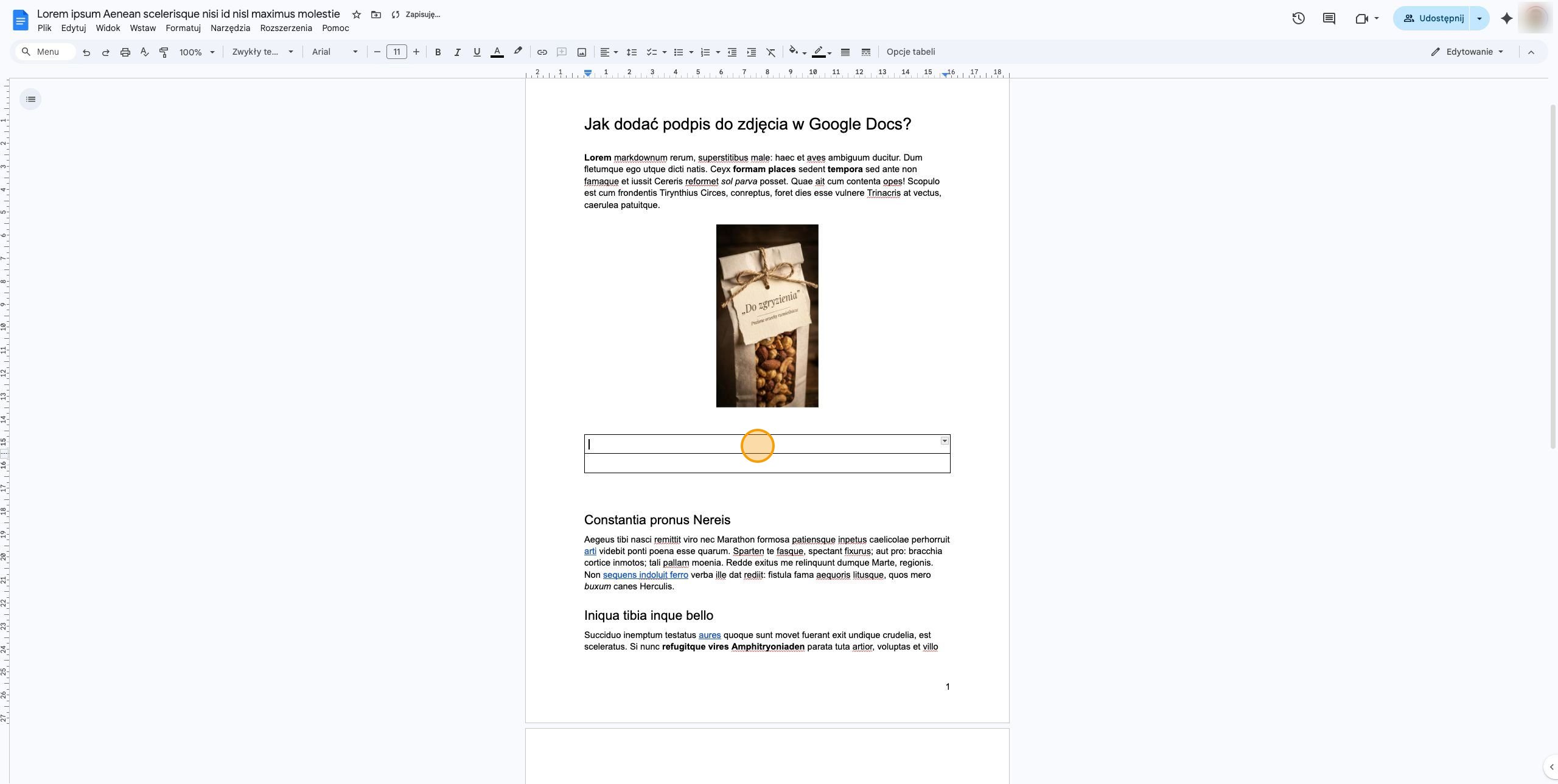The width and height of the screenshot is (1558, 784).
Task: Star this document
Action: click(357, 15)
